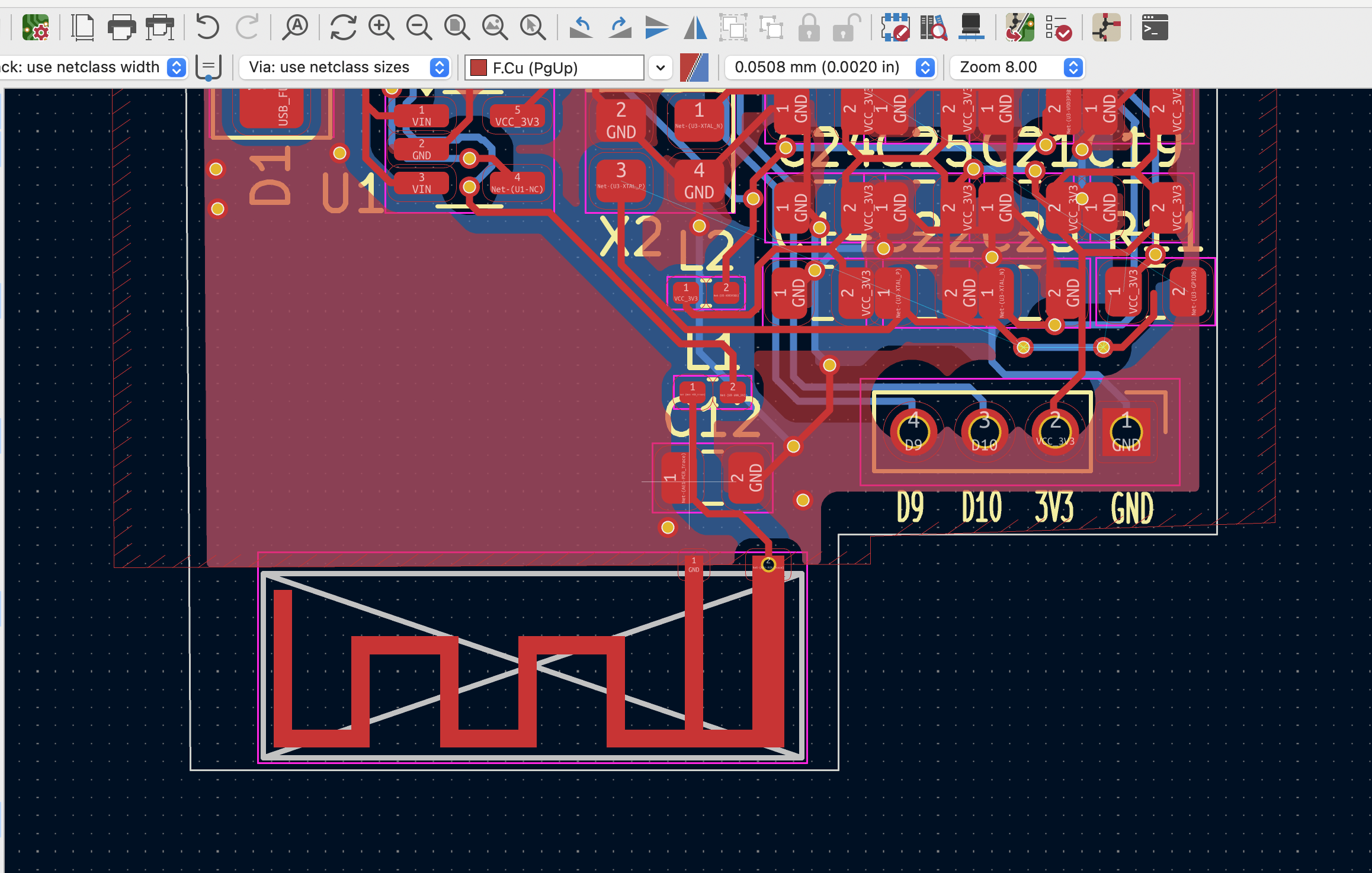This screenshot has height=873, width=1372.
Task: Click the Zoom Out magnifier
Action: pyautogui.click(x=419, y=27)
